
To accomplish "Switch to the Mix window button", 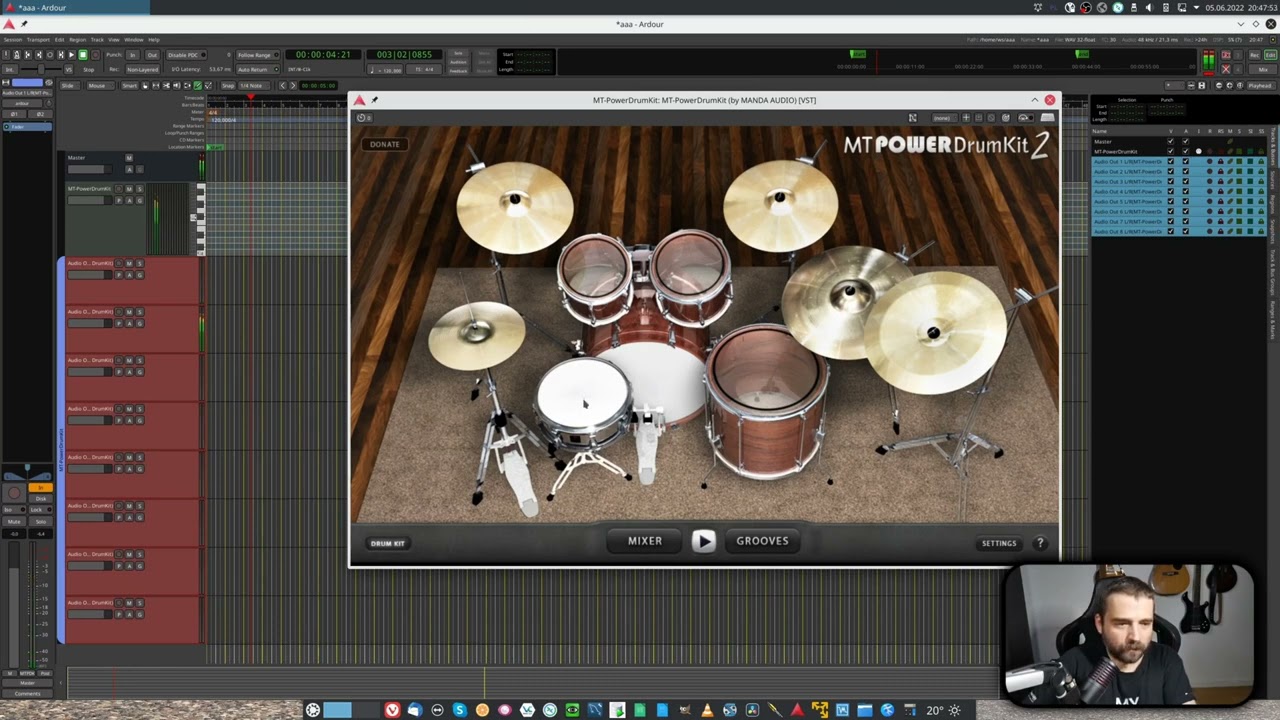I will click(1262, 69).
